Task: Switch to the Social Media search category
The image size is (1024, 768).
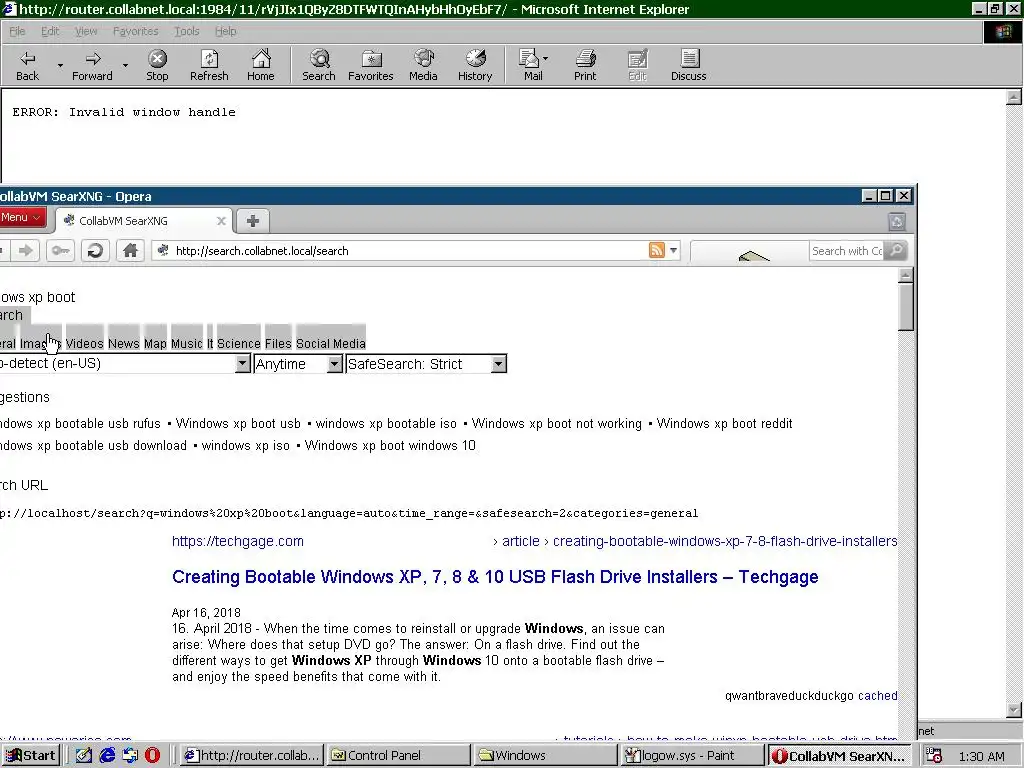Action: [x=330, y=344]
